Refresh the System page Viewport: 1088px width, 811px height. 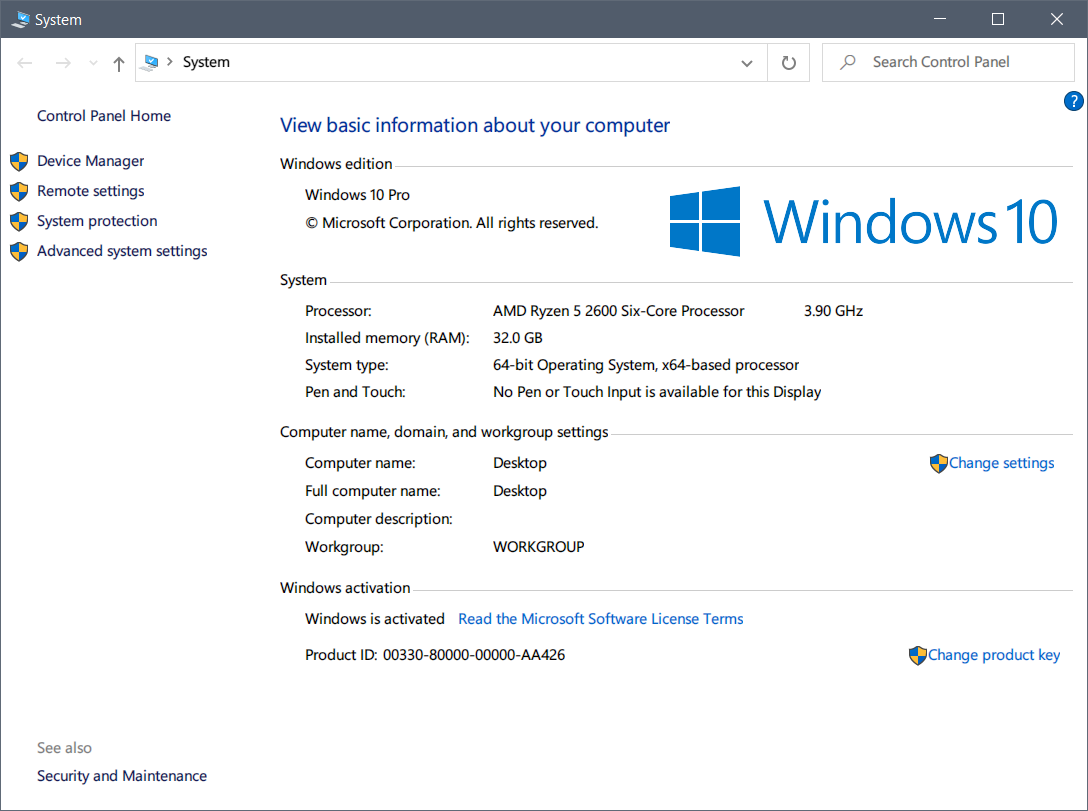click(788, 63)
